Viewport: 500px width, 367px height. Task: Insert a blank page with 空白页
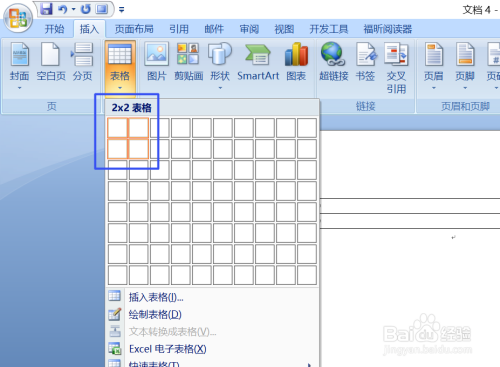tap(51, 62)
